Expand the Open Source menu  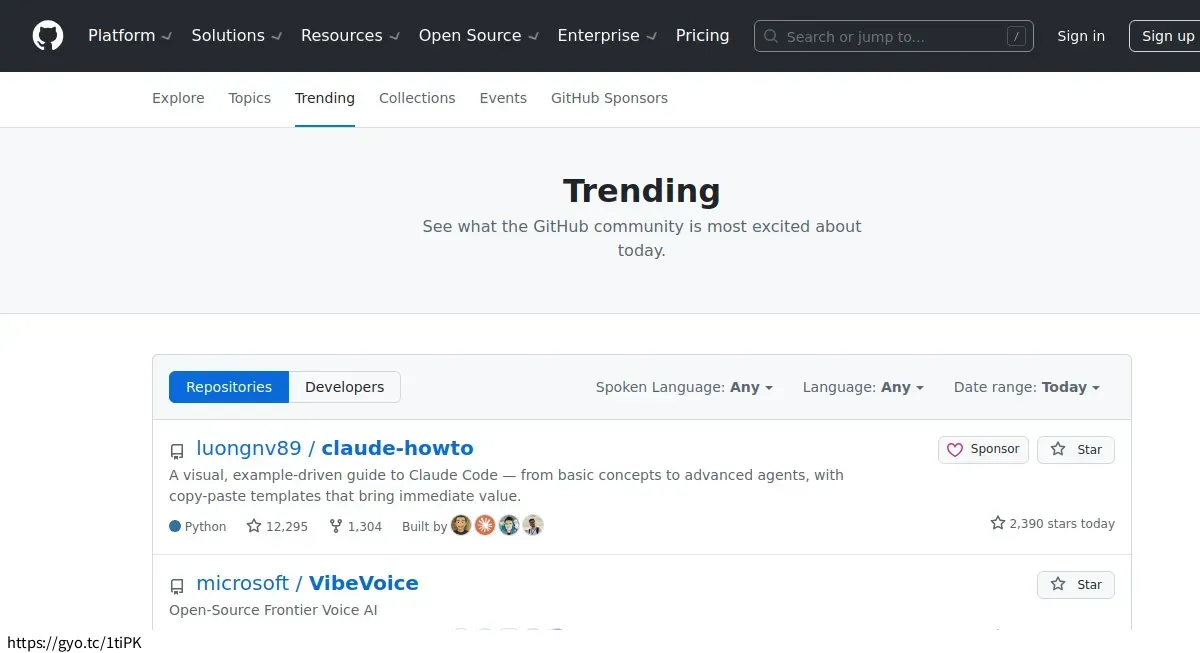[x=479, y=36]
